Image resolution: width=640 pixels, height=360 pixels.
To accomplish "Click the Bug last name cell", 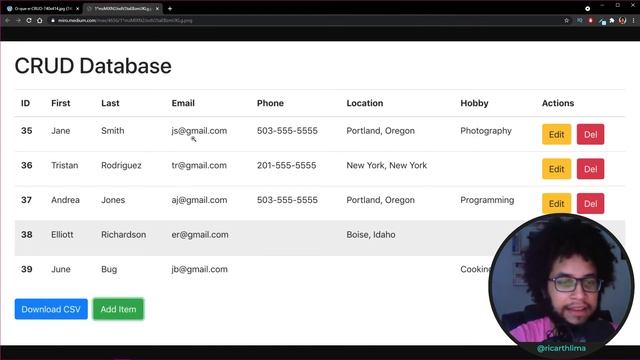I will tap(109, 269).
